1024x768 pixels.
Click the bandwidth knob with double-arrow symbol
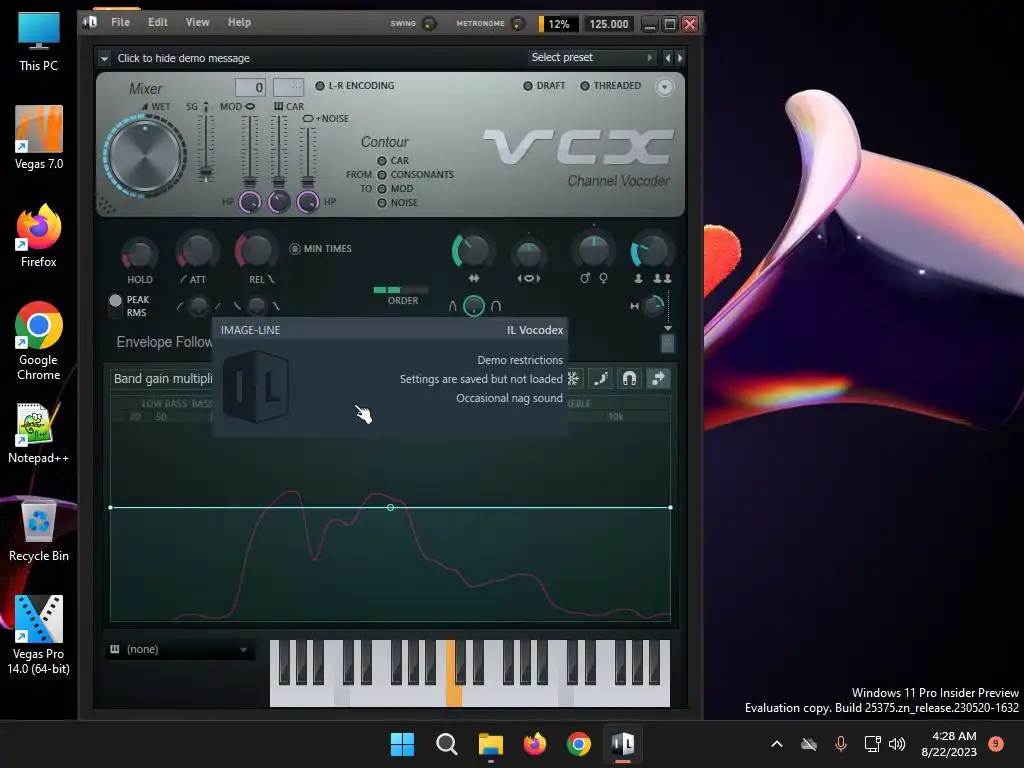click(473, 251)
